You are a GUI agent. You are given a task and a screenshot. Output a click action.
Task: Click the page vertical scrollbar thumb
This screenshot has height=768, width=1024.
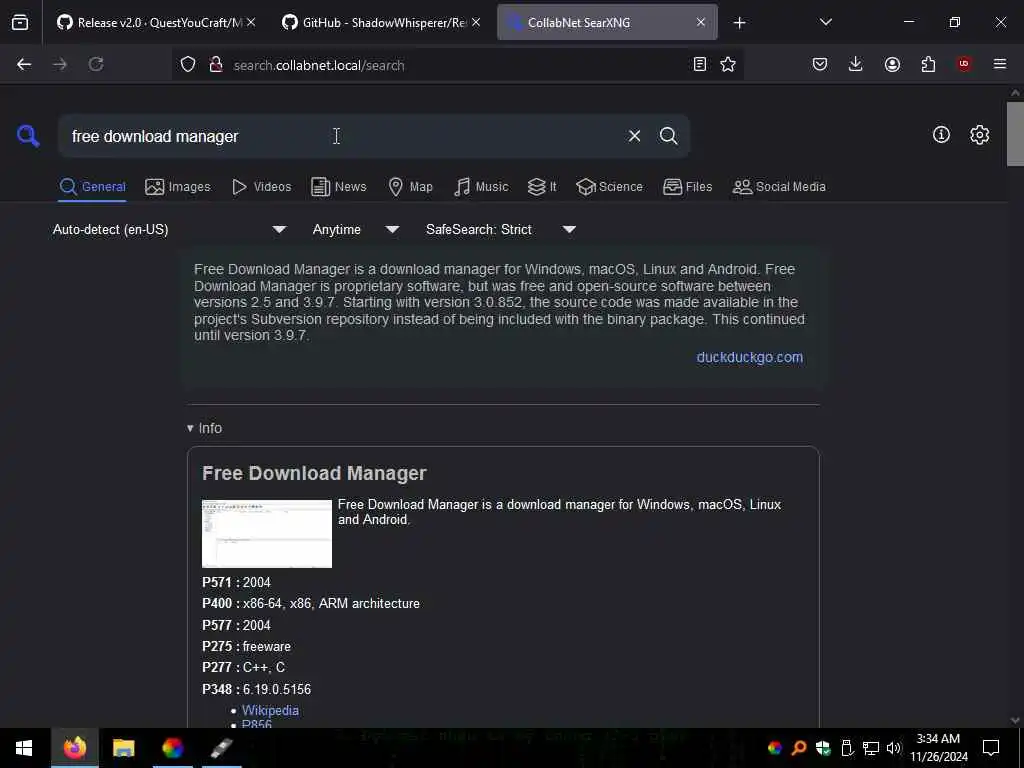(1015, 134)
